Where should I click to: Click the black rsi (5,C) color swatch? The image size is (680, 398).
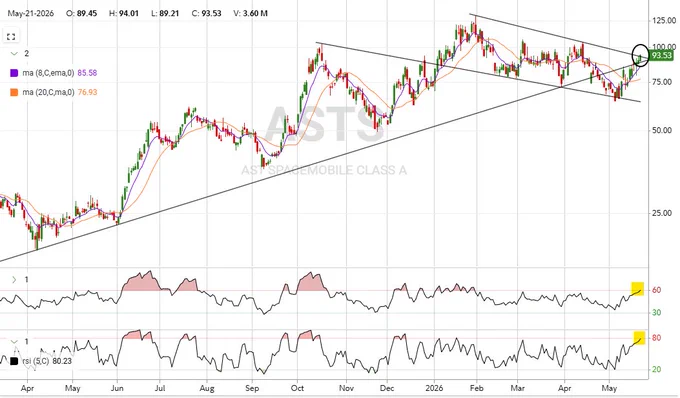[x=14, y=361]
